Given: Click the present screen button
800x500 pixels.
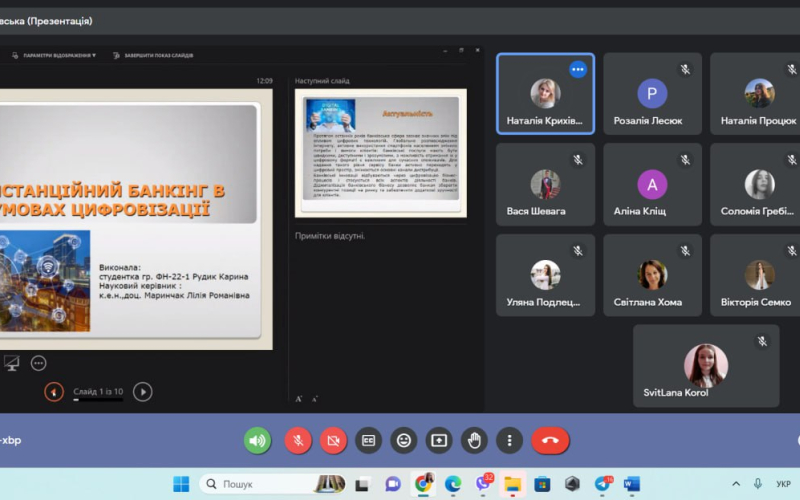Looking at the screenshot, I should (x=439, y=440).
